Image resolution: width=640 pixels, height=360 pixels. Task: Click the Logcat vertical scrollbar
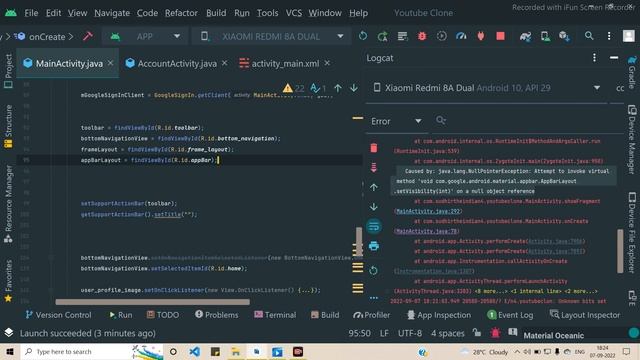point(620,251)
